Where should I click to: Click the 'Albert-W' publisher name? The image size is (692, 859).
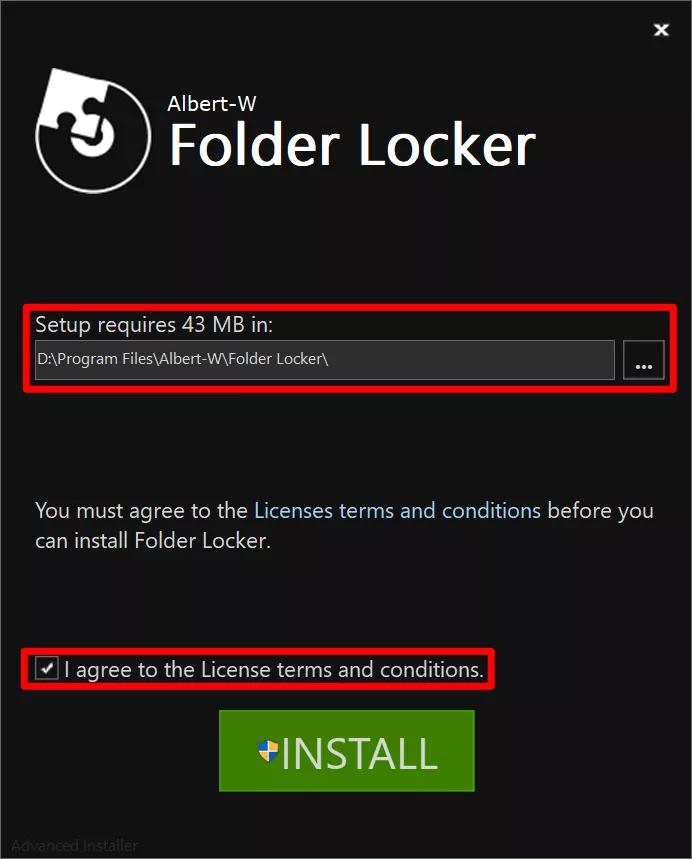[x=211, y=104]
